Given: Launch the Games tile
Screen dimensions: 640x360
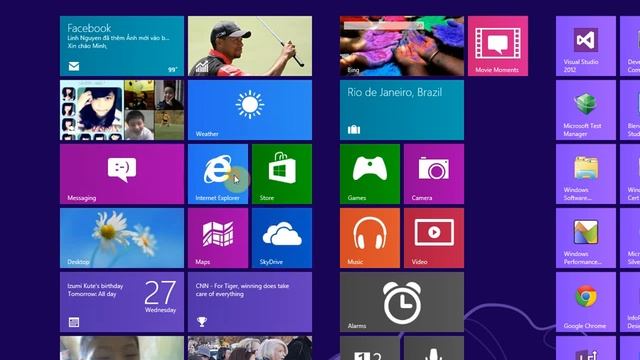Looking at the screenshot, I should pos(370,174).
